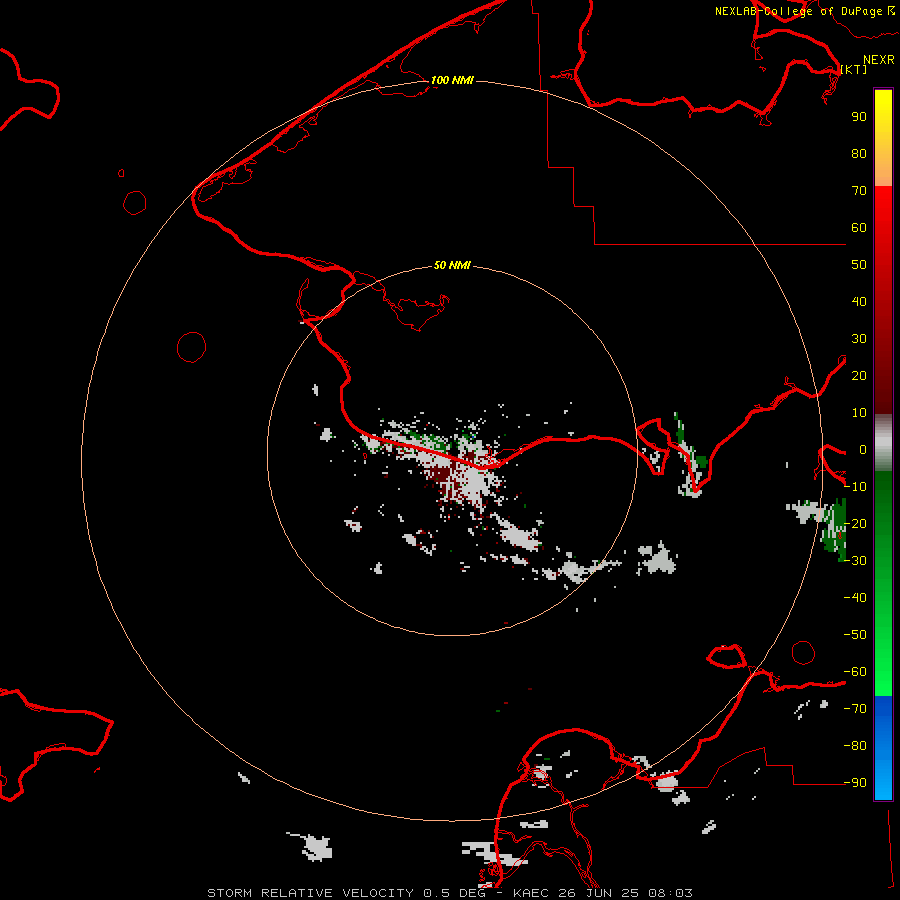Viewport: 900px width, 900px height.
Task: Click the positive 60 scale label
Action: [x=859, y=227]
